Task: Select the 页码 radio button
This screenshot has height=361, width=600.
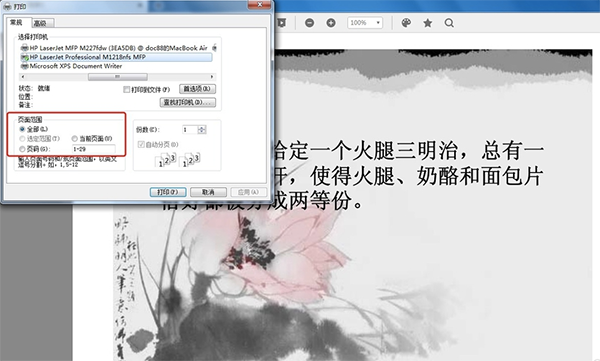Action: pyautogui.click(x=22, y=149)
